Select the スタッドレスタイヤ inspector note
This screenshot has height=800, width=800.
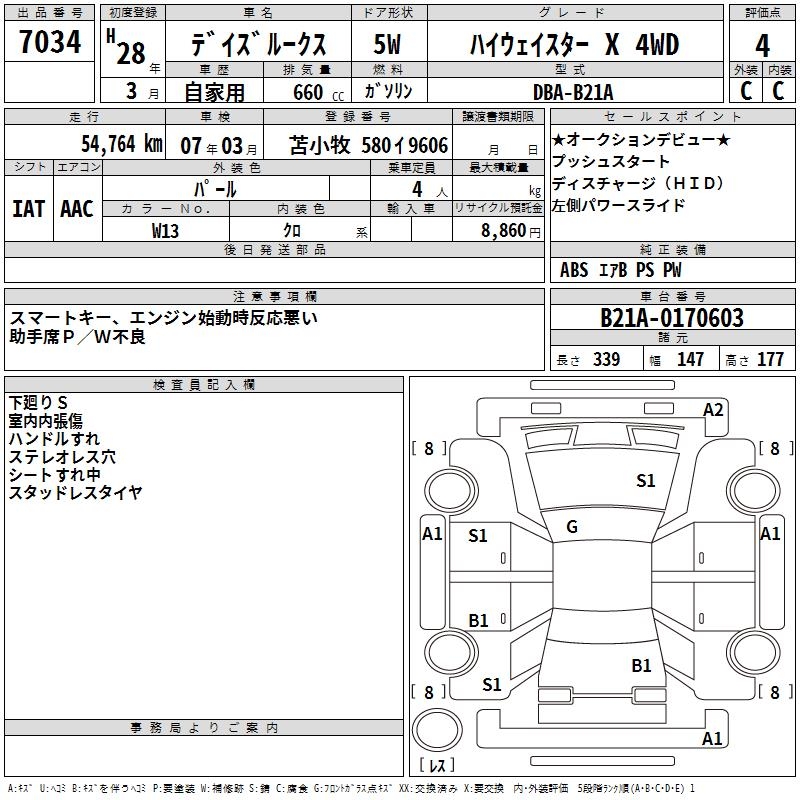[76, 492]
